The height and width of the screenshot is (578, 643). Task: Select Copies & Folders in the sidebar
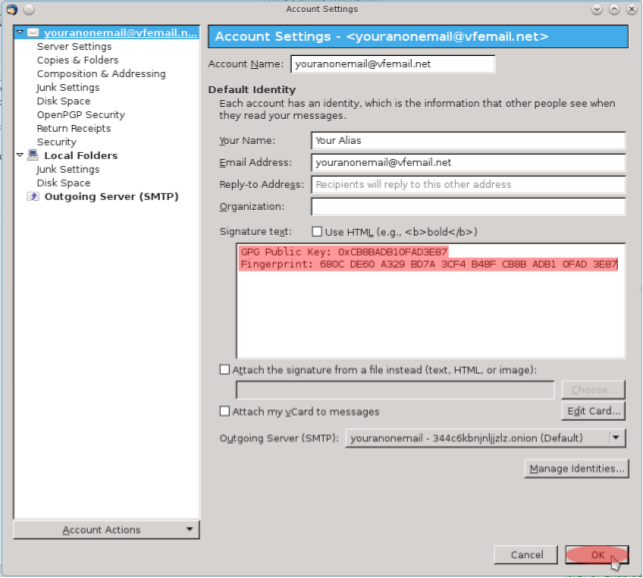pos(77,60)
